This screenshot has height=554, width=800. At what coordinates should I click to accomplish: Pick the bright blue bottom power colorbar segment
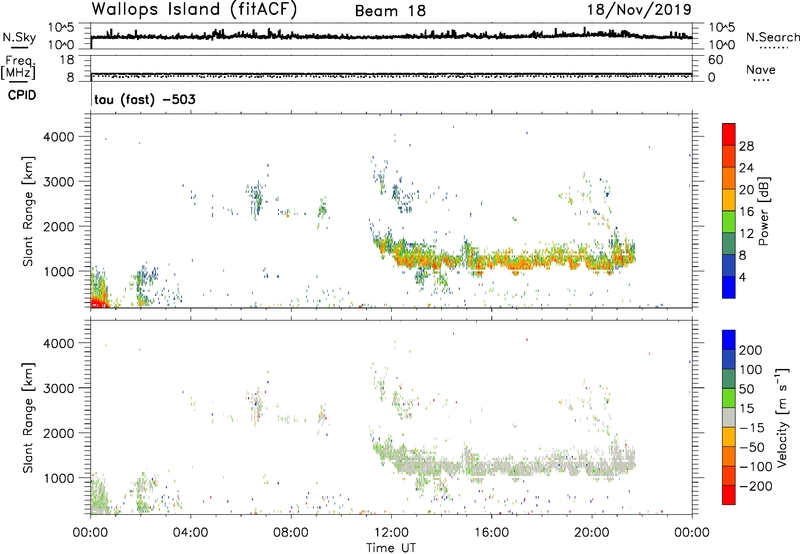point(729,287)
